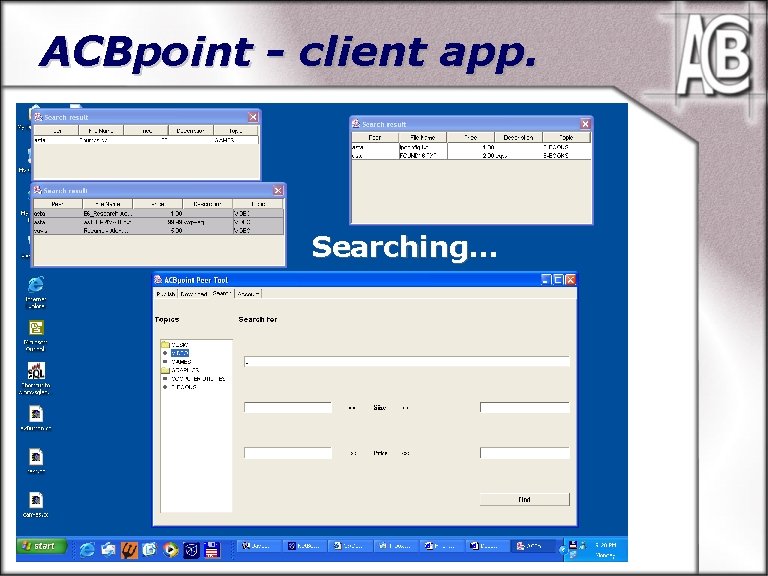Click File Name header in the one-row Search result
Screen dimensions: 768x576
pos(101,130)
